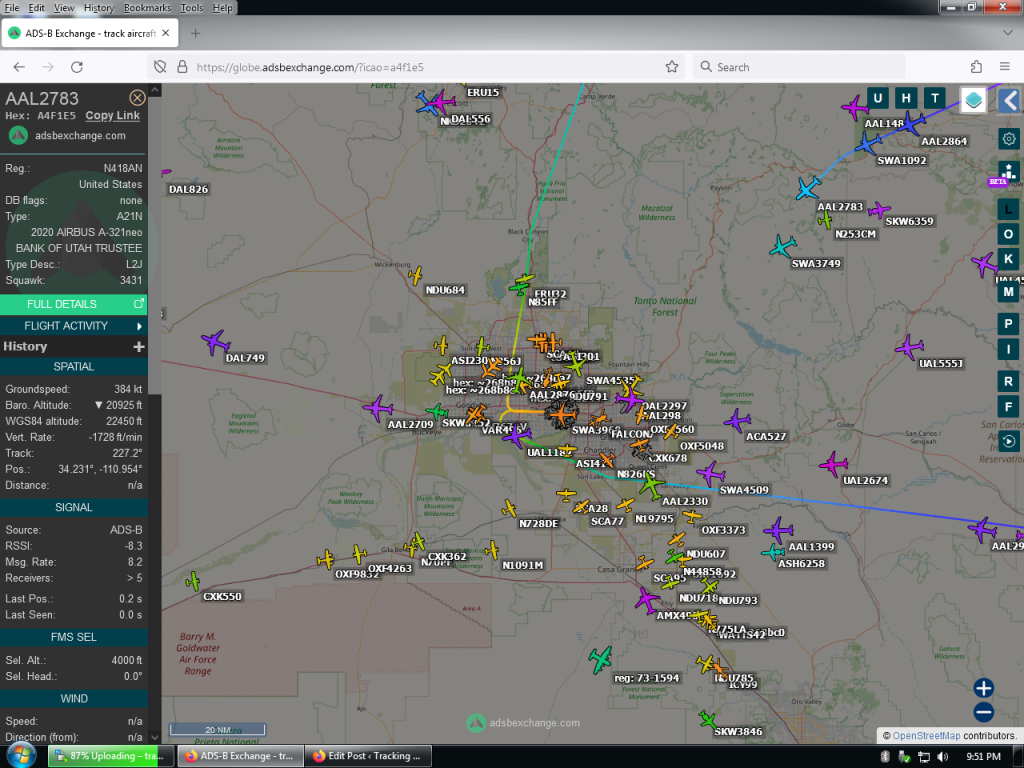Expand the FLIGHT ACTIVITY section
Viewport: 1024px width, 768px height.
[73, 326]
